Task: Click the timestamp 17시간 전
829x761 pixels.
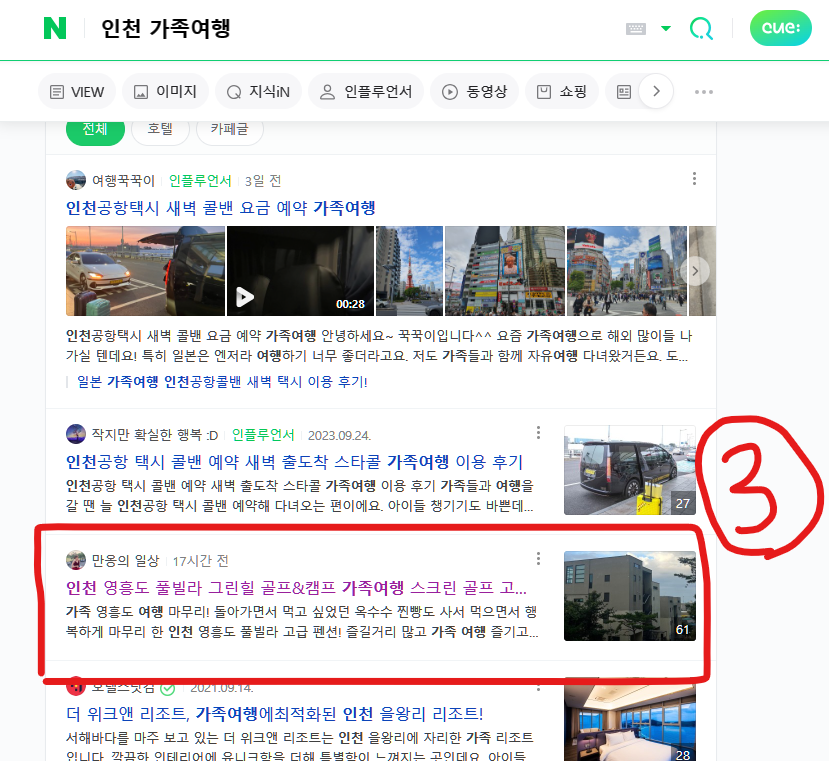Action: 200,561
